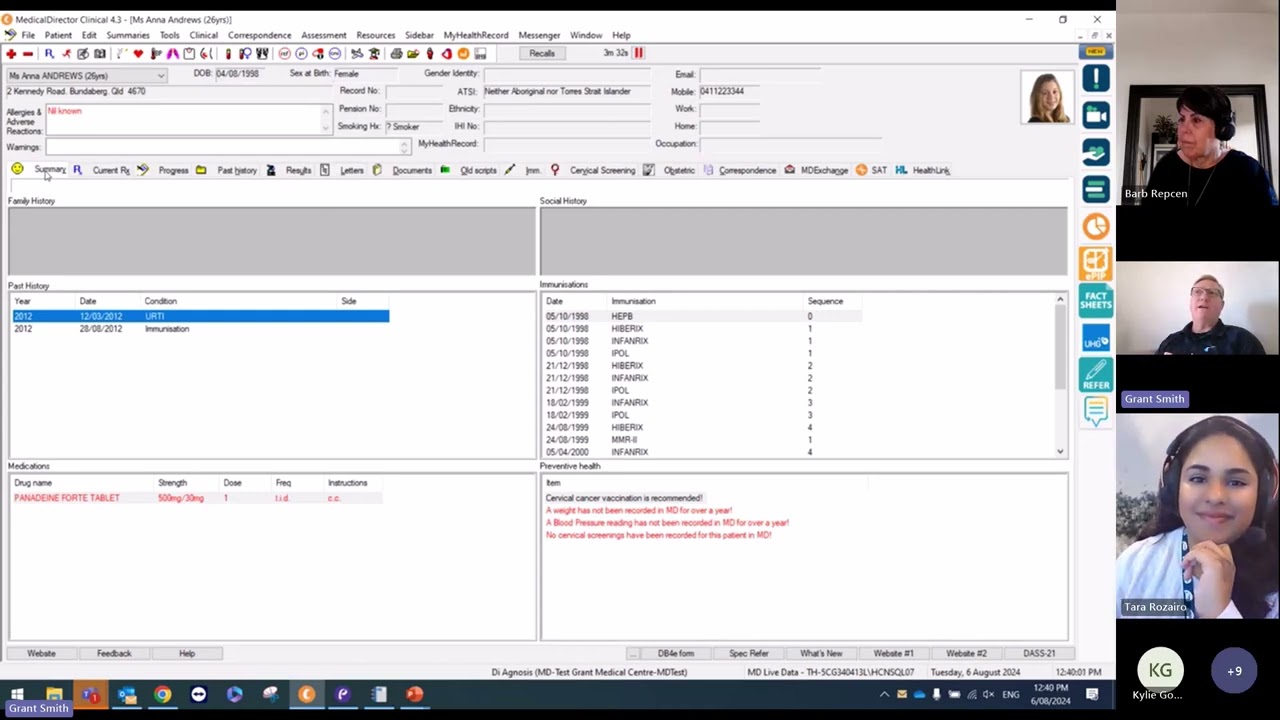Show hidden system tray icons

(x=884, y=694)
